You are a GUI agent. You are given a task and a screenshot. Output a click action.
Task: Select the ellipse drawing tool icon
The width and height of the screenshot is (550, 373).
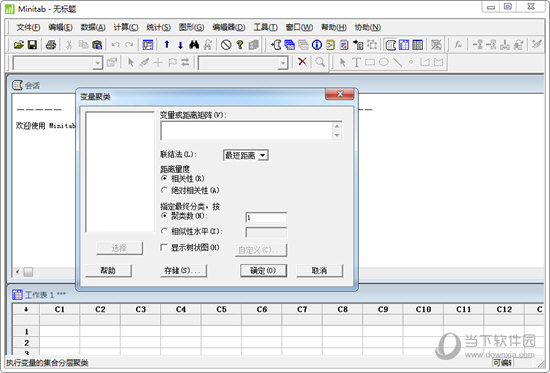pyautogui.click(x=383, y=62)
